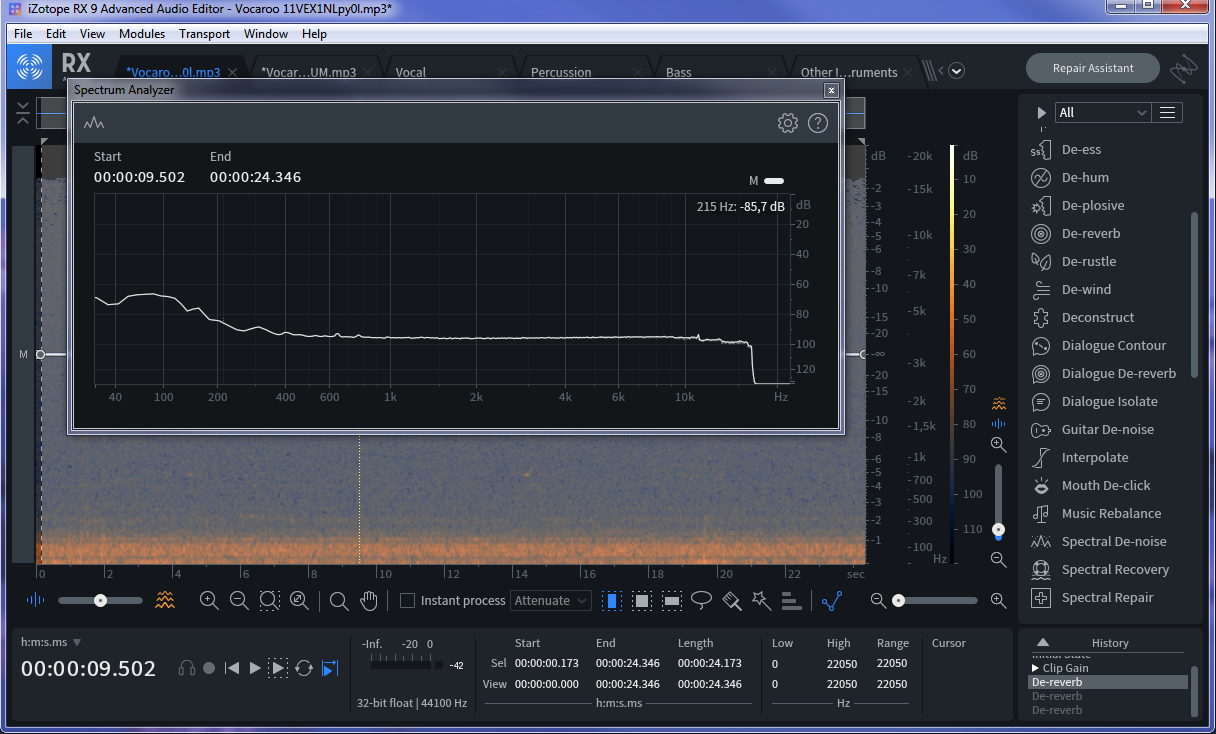Open Spectrum Analyzer help
The width and height of the screenshot is (1216, 734).
tap(818, 123)
